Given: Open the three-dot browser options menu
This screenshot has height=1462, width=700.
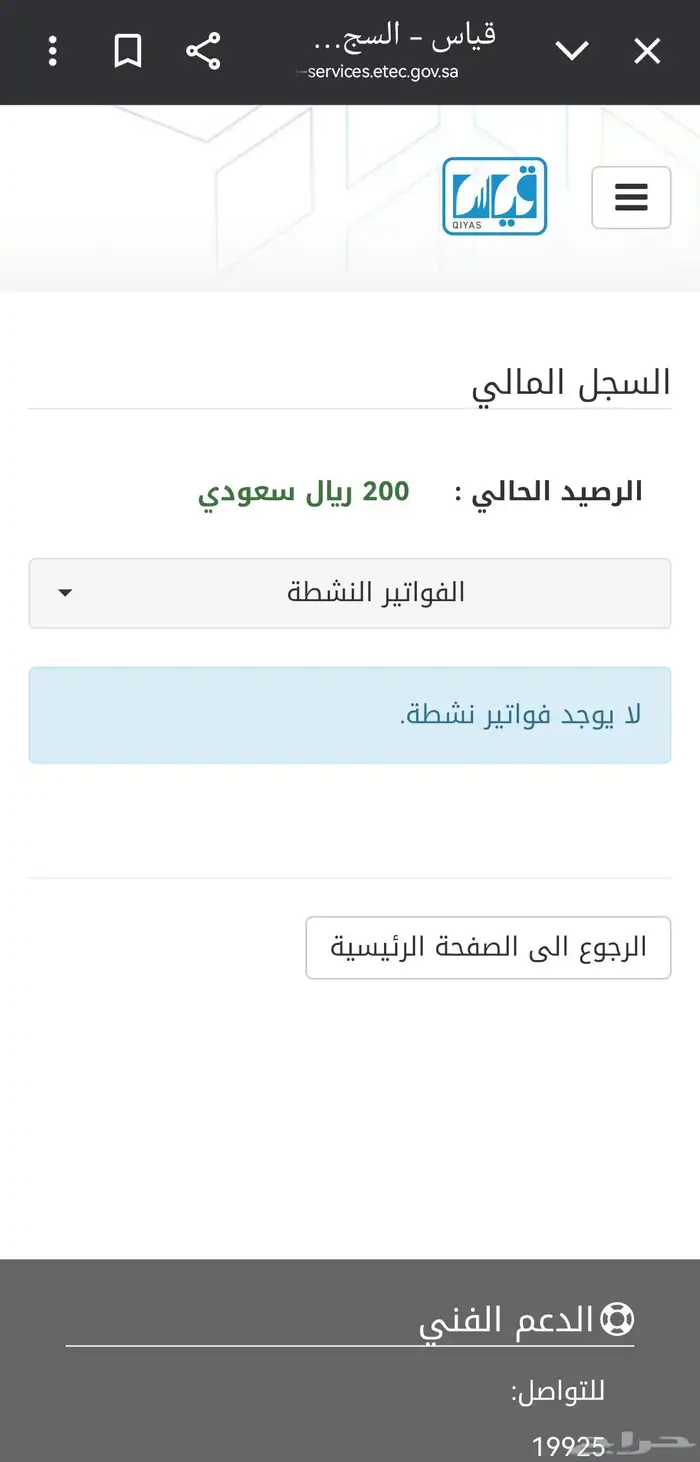Looking at the screenshot, I should click(53, 51).
